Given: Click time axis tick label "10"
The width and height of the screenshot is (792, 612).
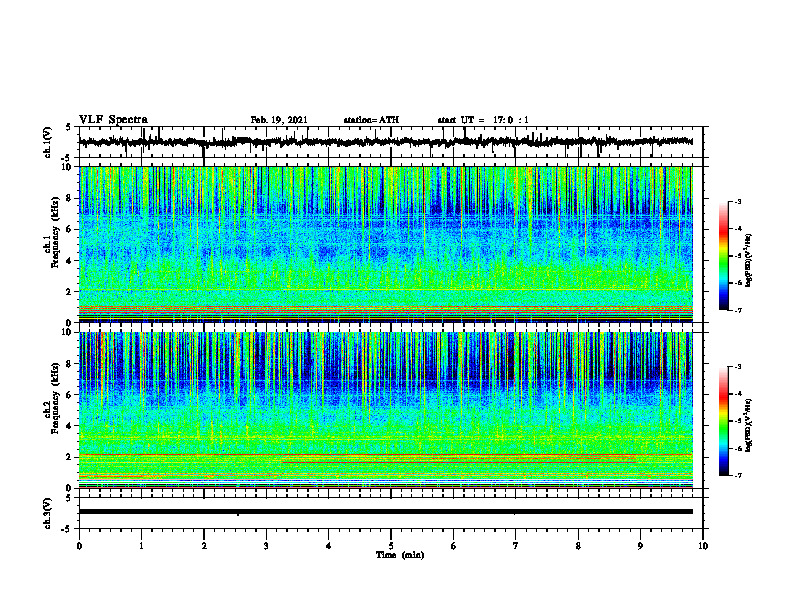Looking at the screenshot, I should point(703,546).
